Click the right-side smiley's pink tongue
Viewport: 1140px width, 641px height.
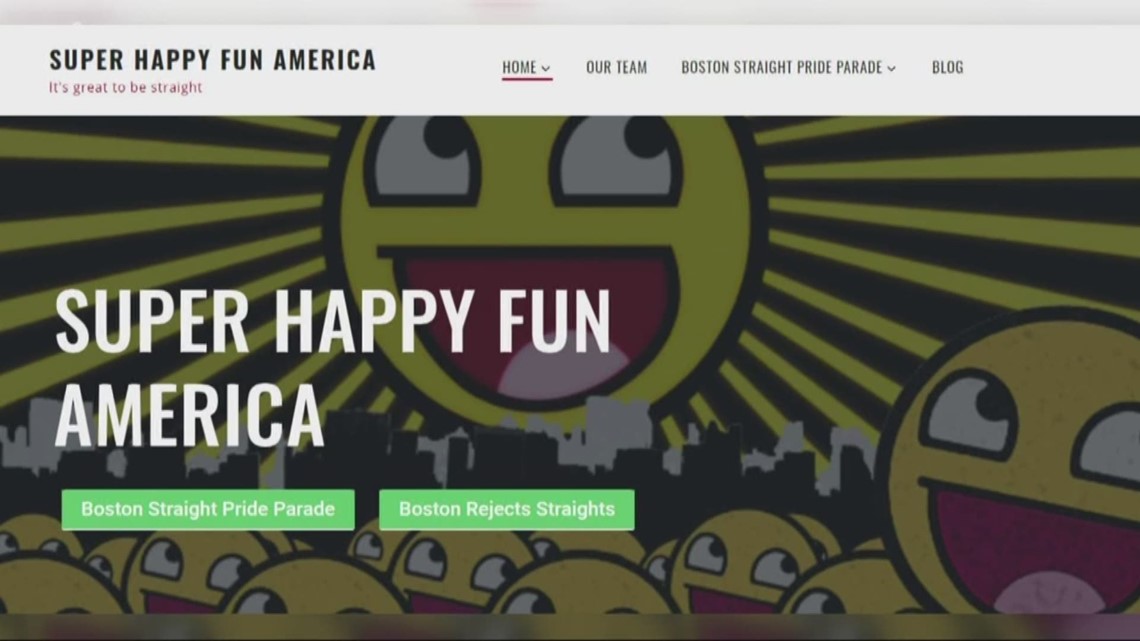pyautogui.click(x=1048, y=594)
